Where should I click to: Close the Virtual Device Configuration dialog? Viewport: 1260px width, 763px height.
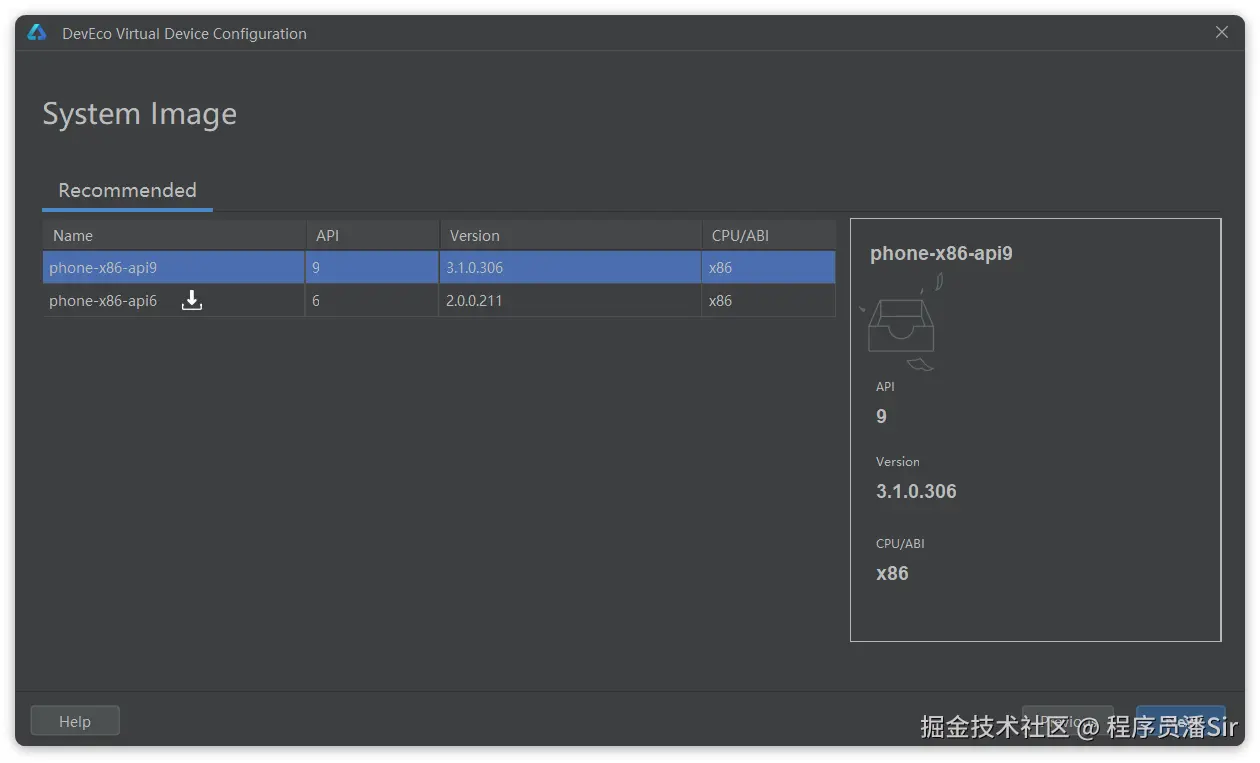[x=1222, y=32]
